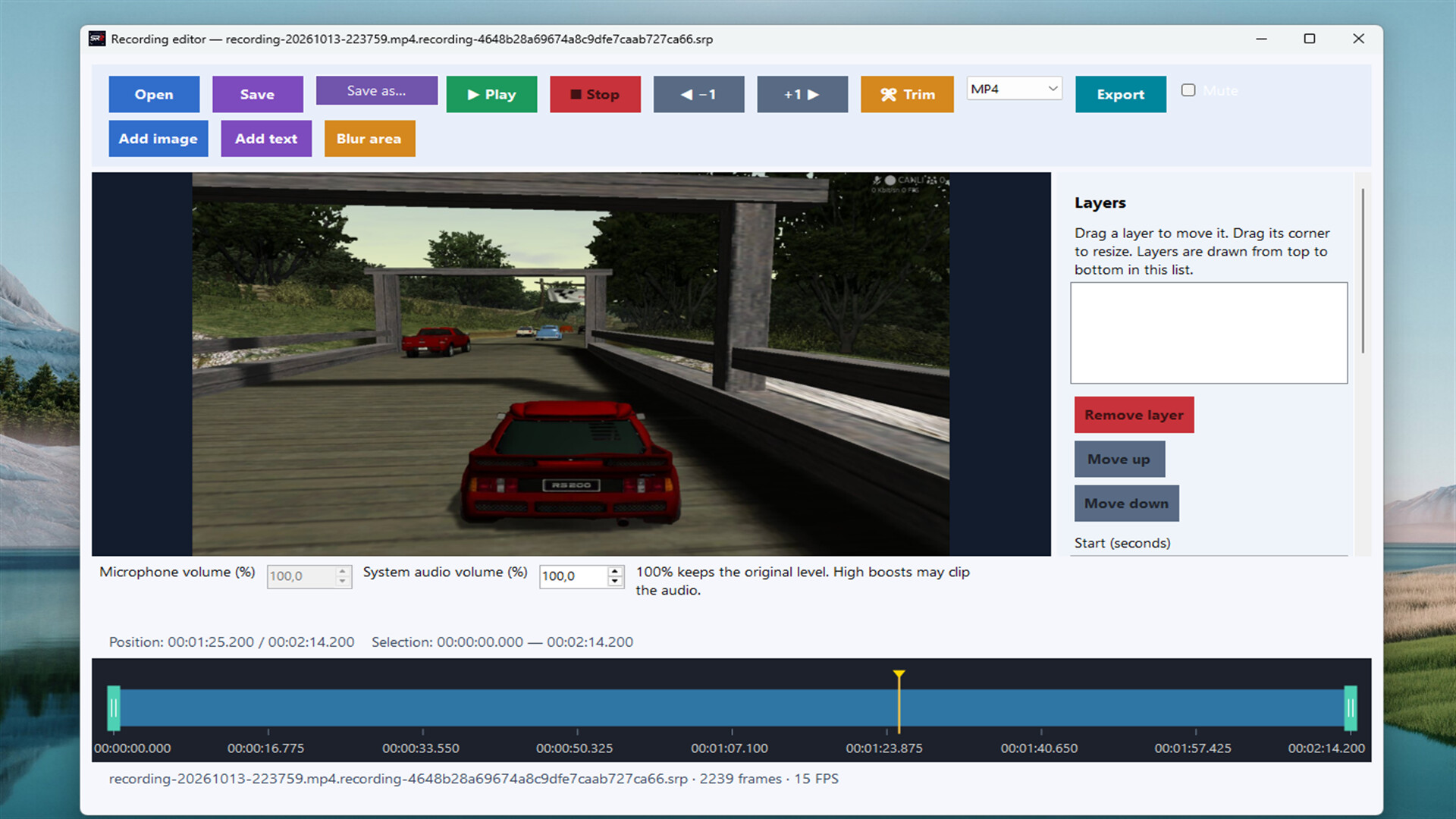Choose Save as... for the project
The width and height of the screenshot is (1456, 819).
click(x=376, y=90)
